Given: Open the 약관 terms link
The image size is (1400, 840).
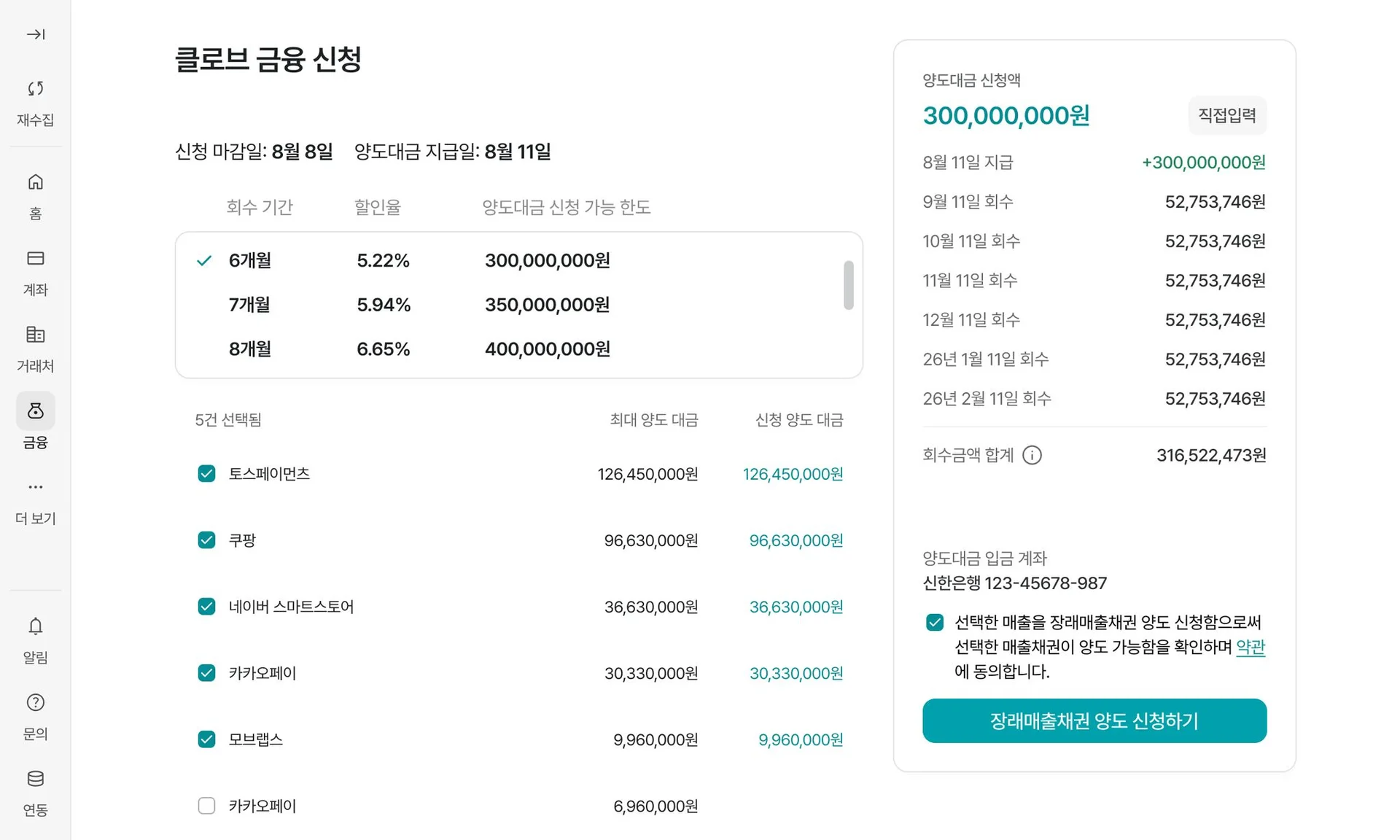Looking at the screenshot, I should (x=1251, y=647).
